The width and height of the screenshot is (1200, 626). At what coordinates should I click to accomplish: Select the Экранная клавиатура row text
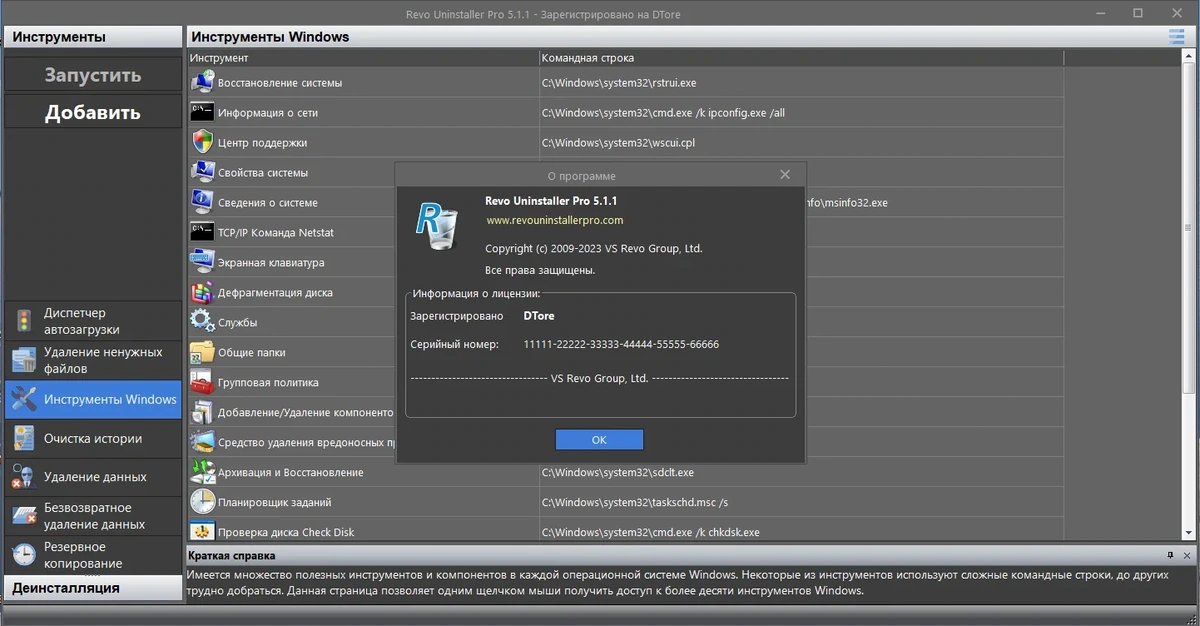pyautogui.click(x=271, y=262)
